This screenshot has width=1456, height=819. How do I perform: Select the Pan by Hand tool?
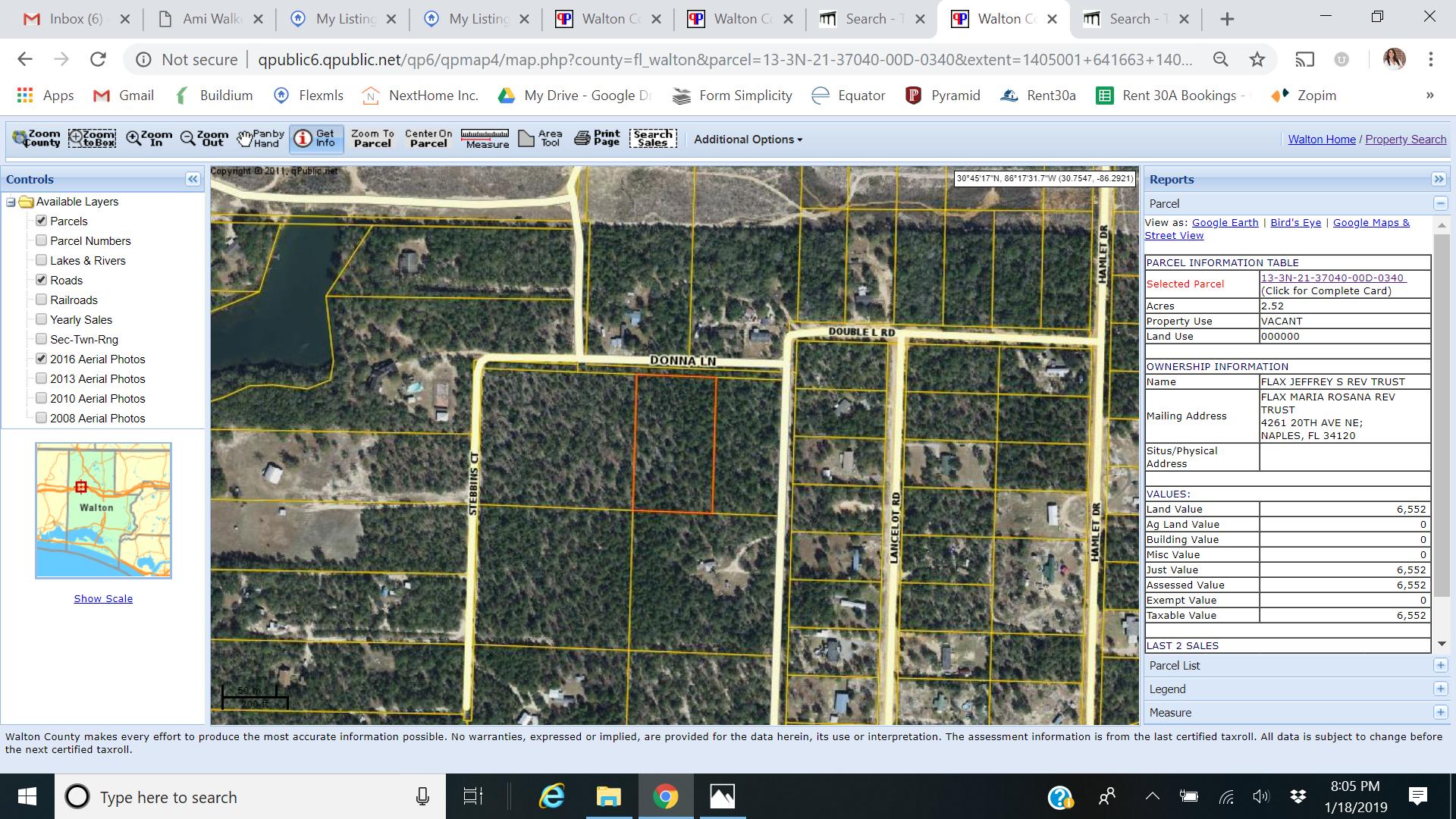260,139
